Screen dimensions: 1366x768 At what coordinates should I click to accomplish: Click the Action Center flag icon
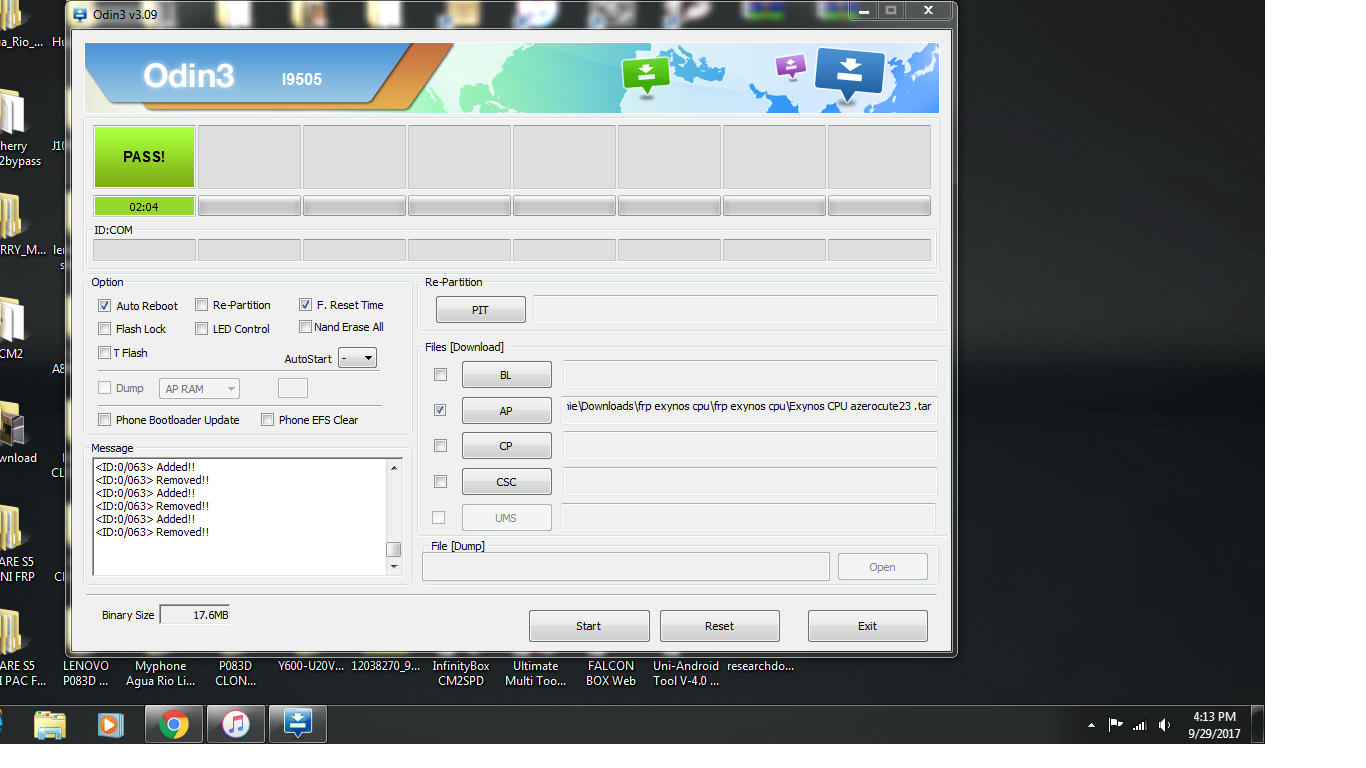pyautogui.click(x=1115, y=725)
